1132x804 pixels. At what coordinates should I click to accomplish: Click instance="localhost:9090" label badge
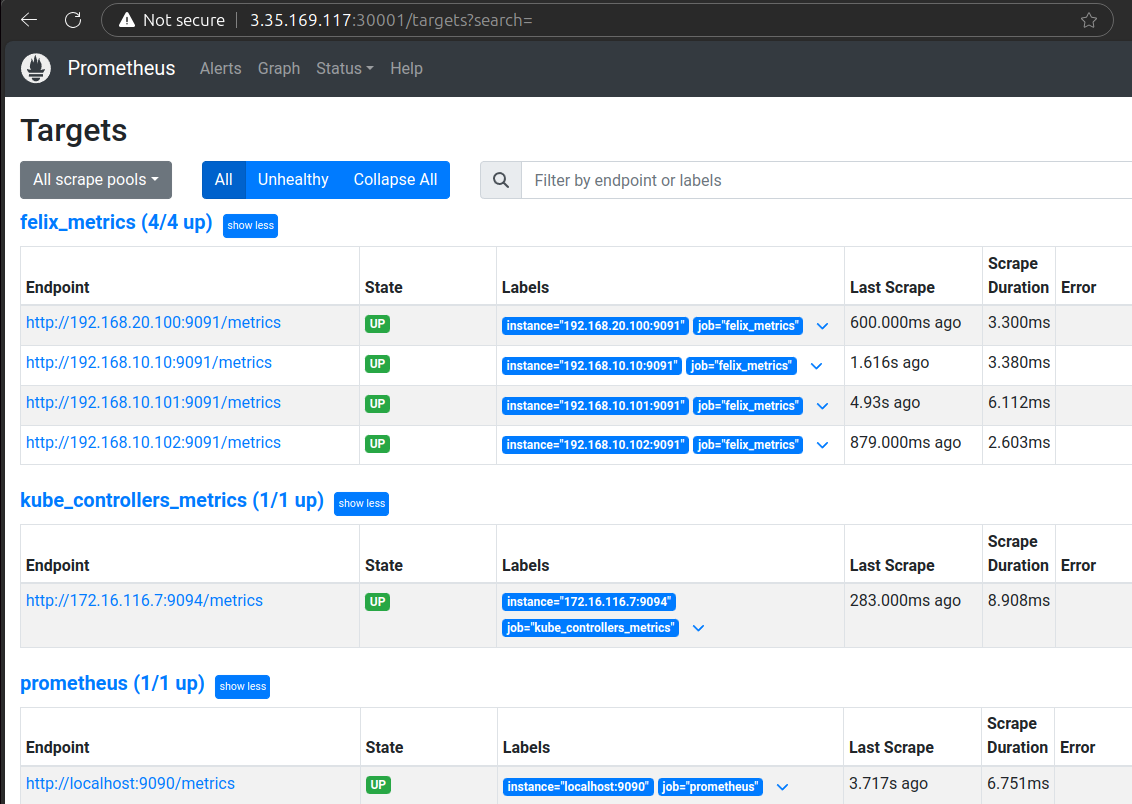coord(578,787)
